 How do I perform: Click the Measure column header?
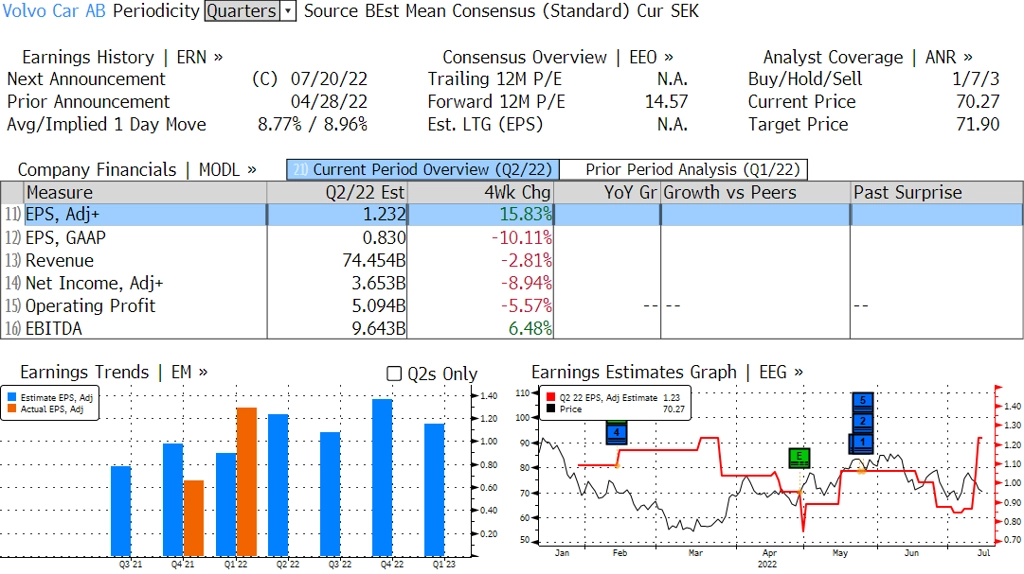pyautogui.click(x=145, y=193)
